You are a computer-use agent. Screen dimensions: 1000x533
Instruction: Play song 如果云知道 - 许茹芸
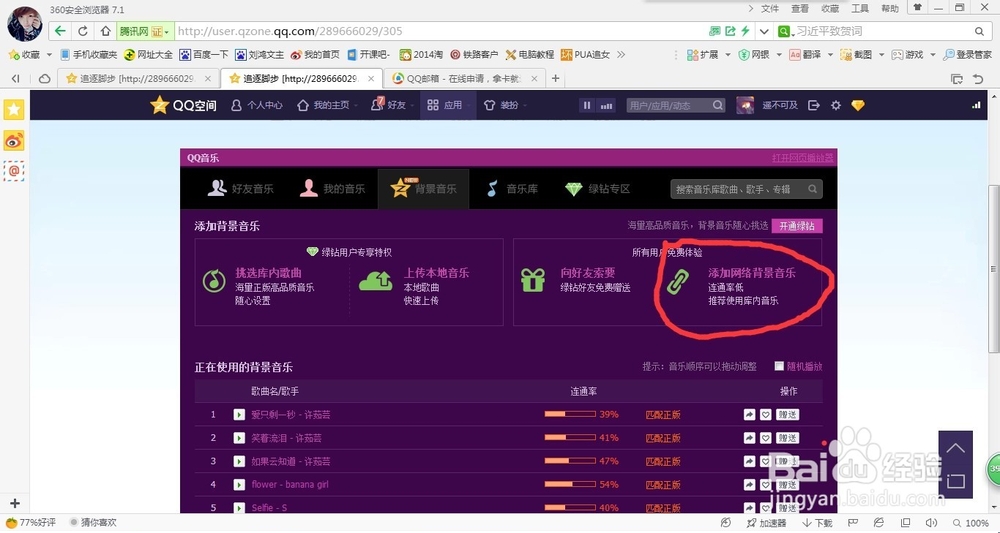pyautogui.click(x=239, y=461)
